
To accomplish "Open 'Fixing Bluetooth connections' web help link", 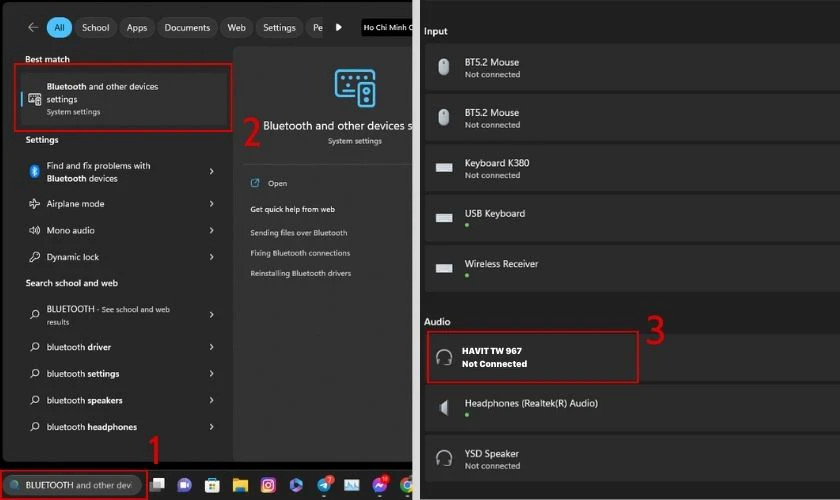I will tap(300, 253).
